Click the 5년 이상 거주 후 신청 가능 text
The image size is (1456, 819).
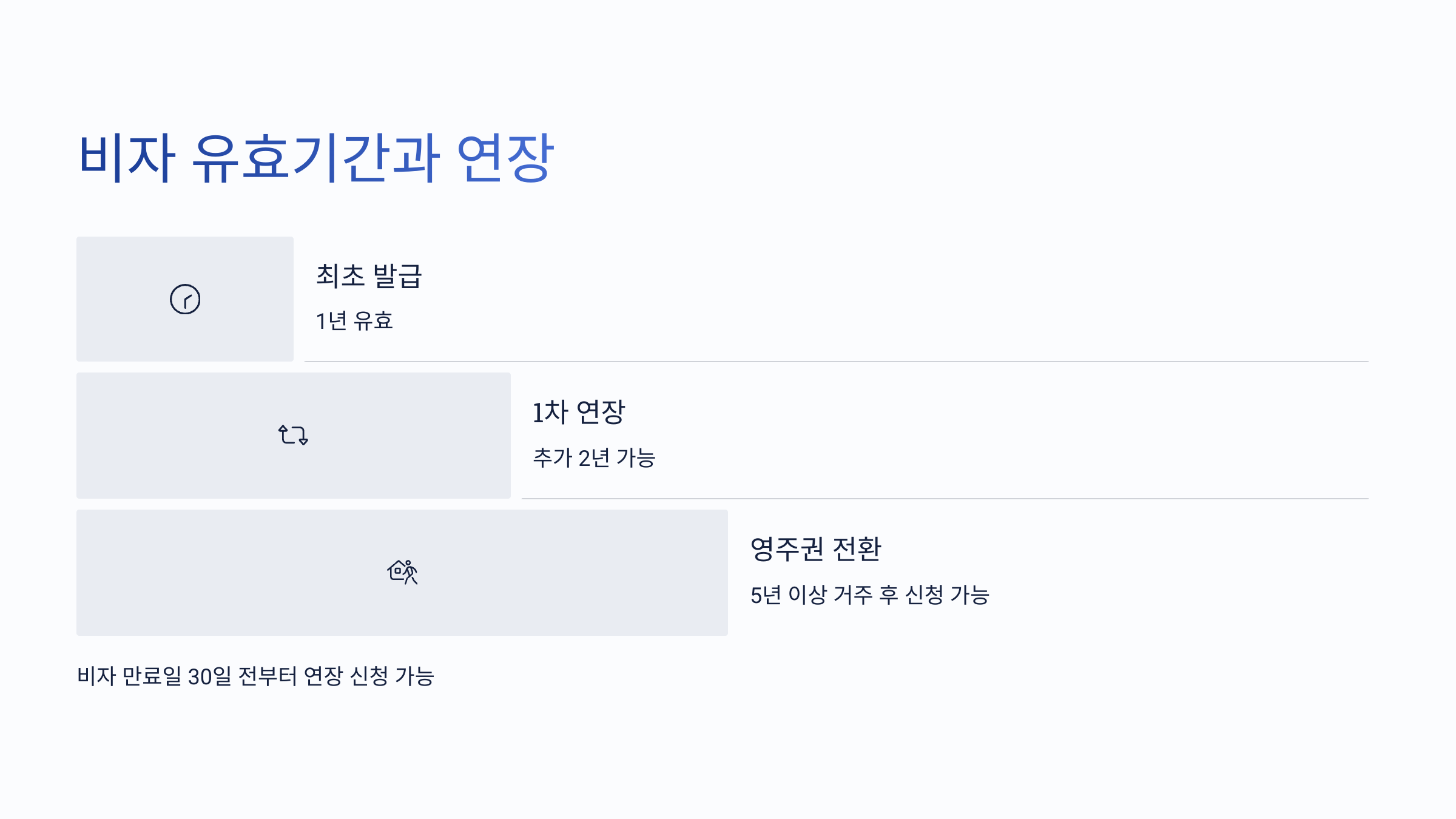coord(869,595)
